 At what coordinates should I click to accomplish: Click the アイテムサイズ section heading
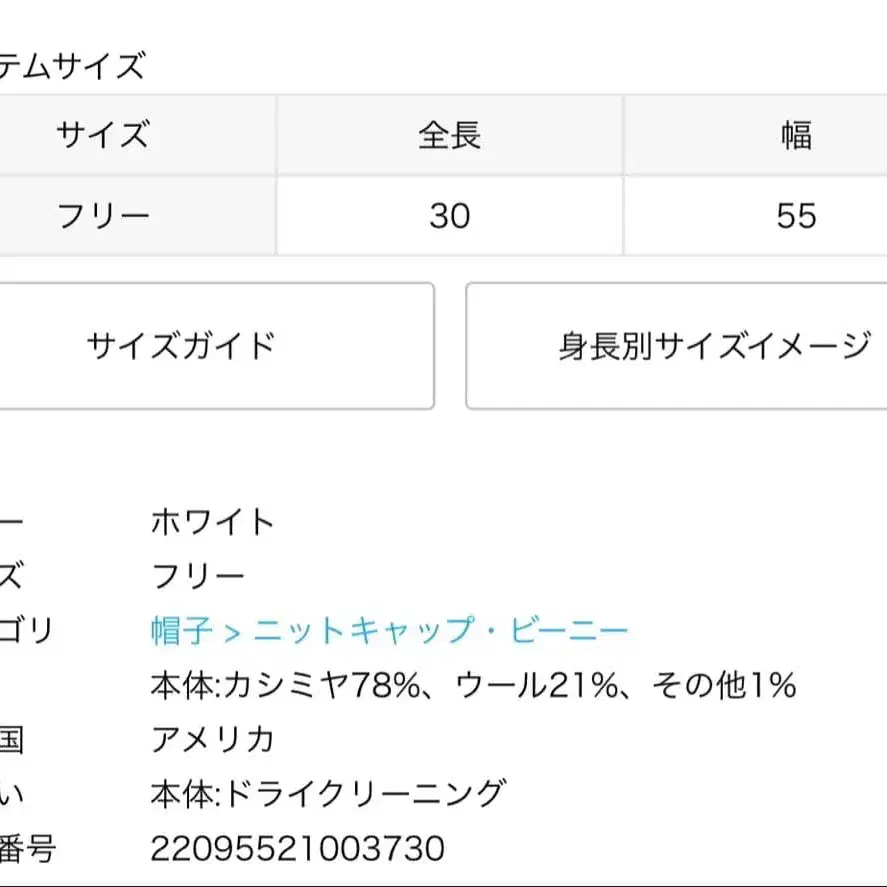coord(71,65)
